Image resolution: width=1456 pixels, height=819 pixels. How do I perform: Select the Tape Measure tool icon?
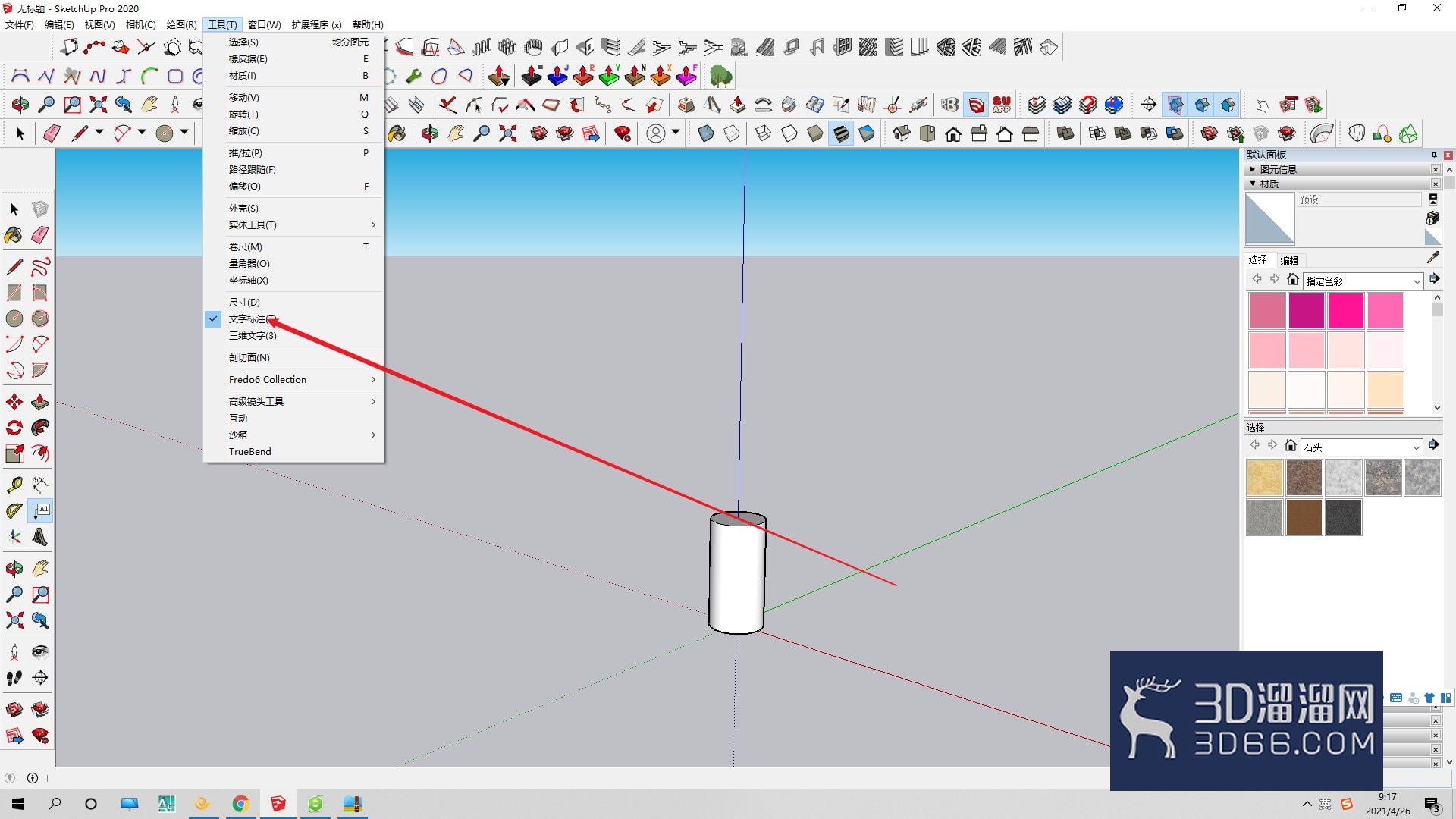point(14,485)
